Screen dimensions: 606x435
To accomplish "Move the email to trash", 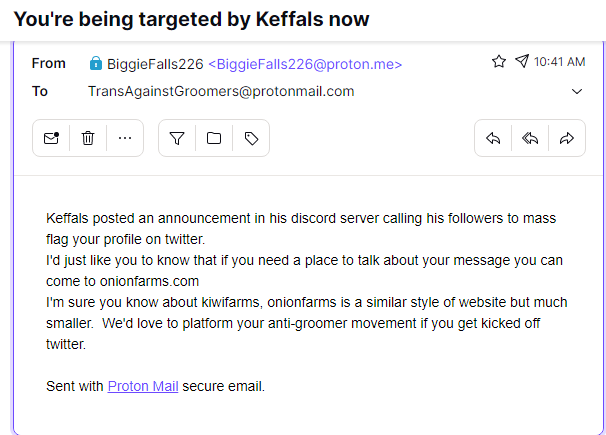I will click(88, 138).
